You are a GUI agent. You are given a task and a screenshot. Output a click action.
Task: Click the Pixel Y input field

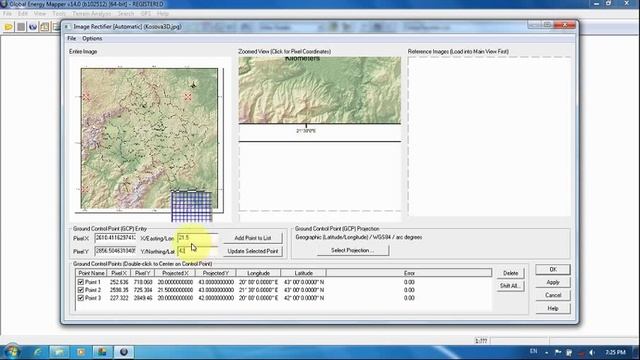click(x=116, y=251)
